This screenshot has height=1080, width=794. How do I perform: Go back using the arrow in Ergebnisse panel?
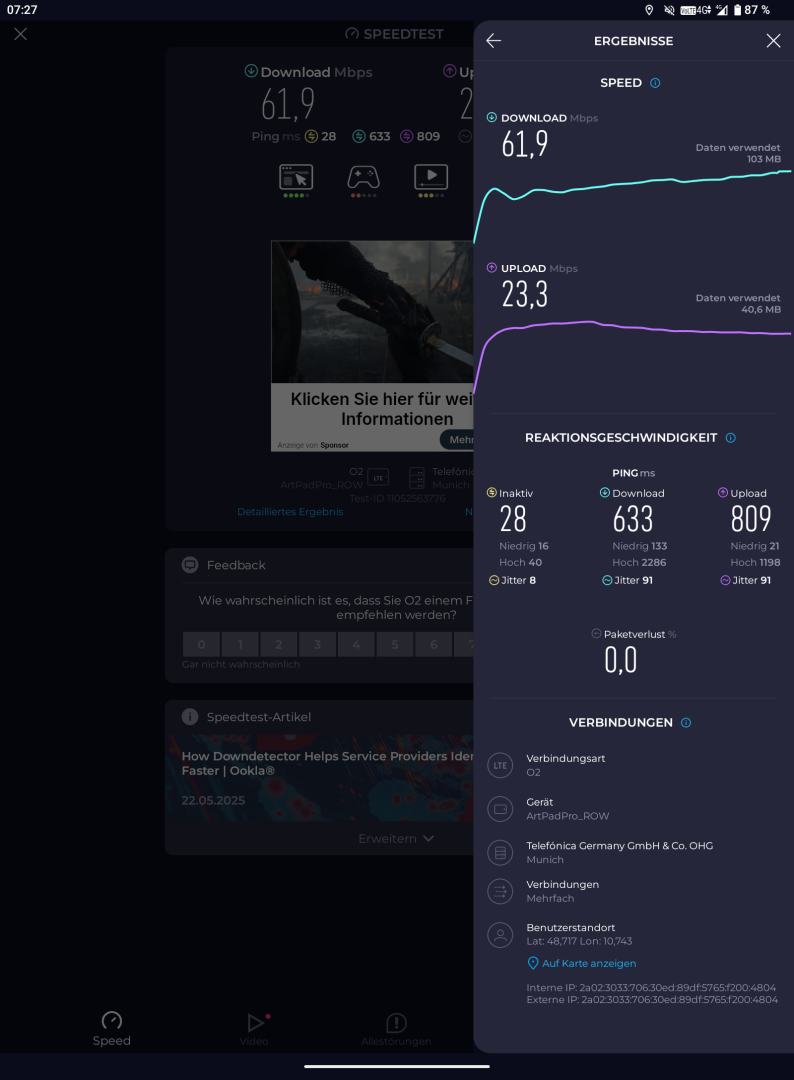click(494, 41)
